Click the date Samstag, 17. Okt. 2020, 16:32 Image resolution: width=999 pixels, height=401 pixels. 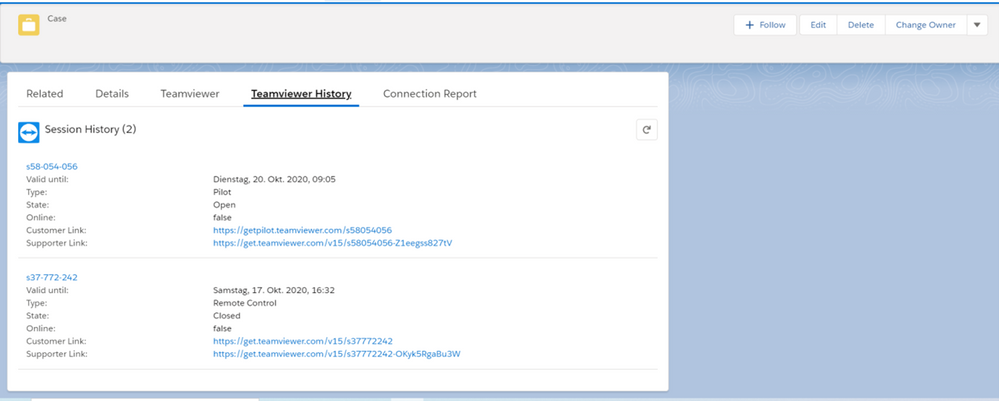coord(274,290)
